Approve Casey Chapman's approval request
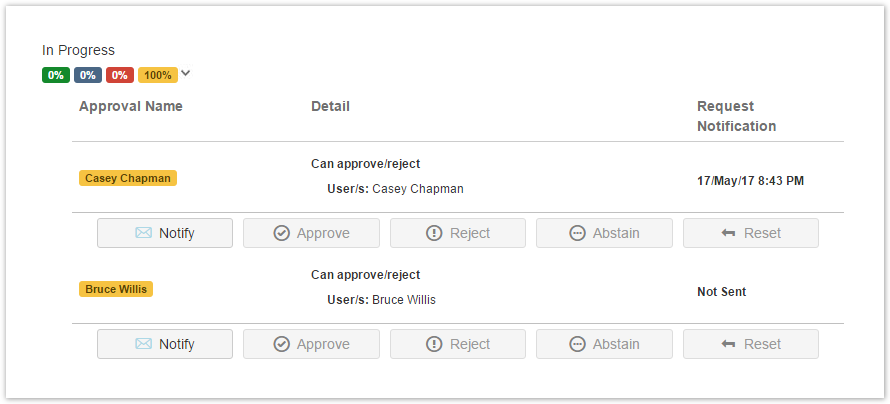This screenshot has height=404, width=890. [311, 233]
